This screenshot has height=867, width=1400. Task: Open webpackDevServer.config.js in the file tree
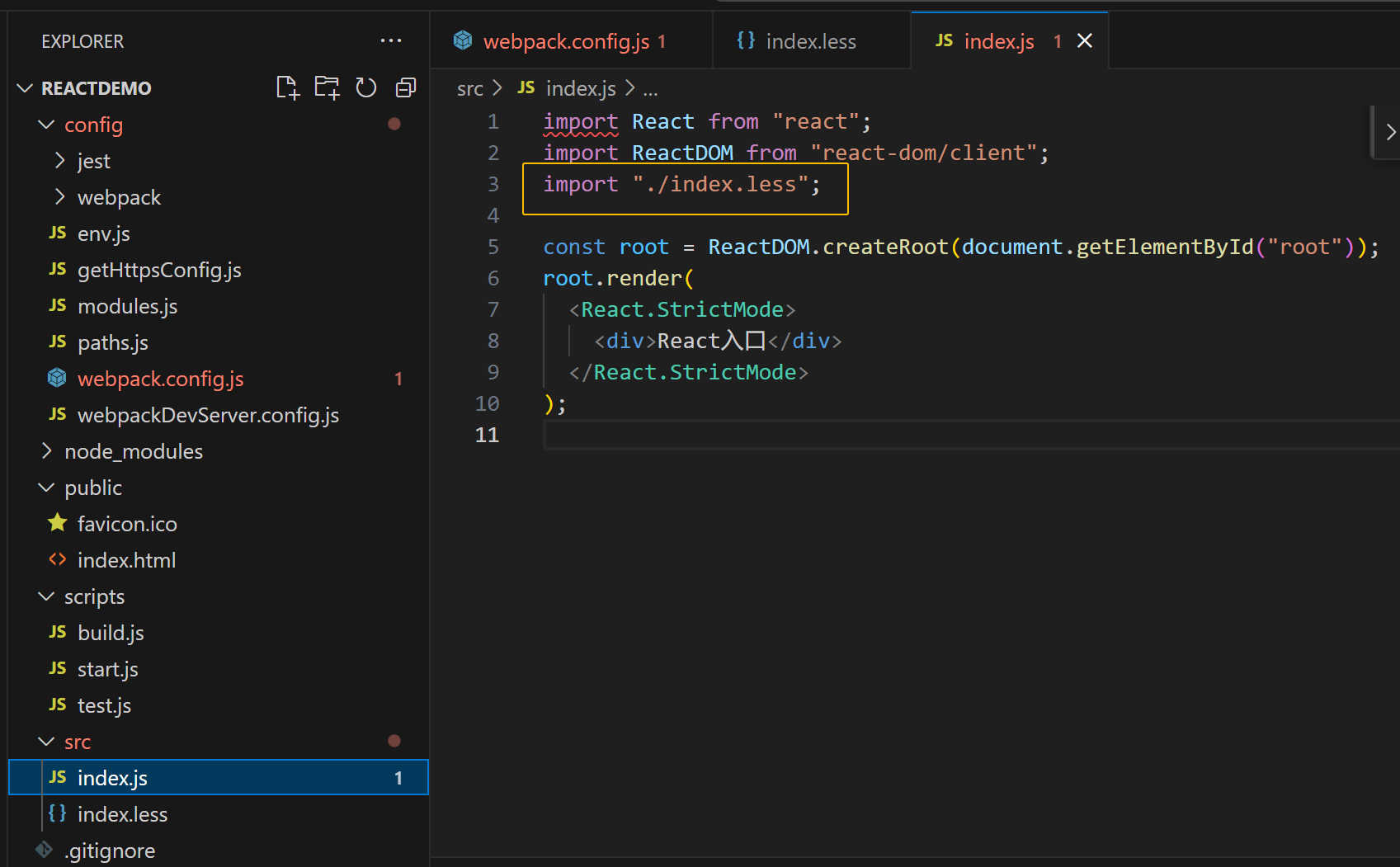(219, 415)
